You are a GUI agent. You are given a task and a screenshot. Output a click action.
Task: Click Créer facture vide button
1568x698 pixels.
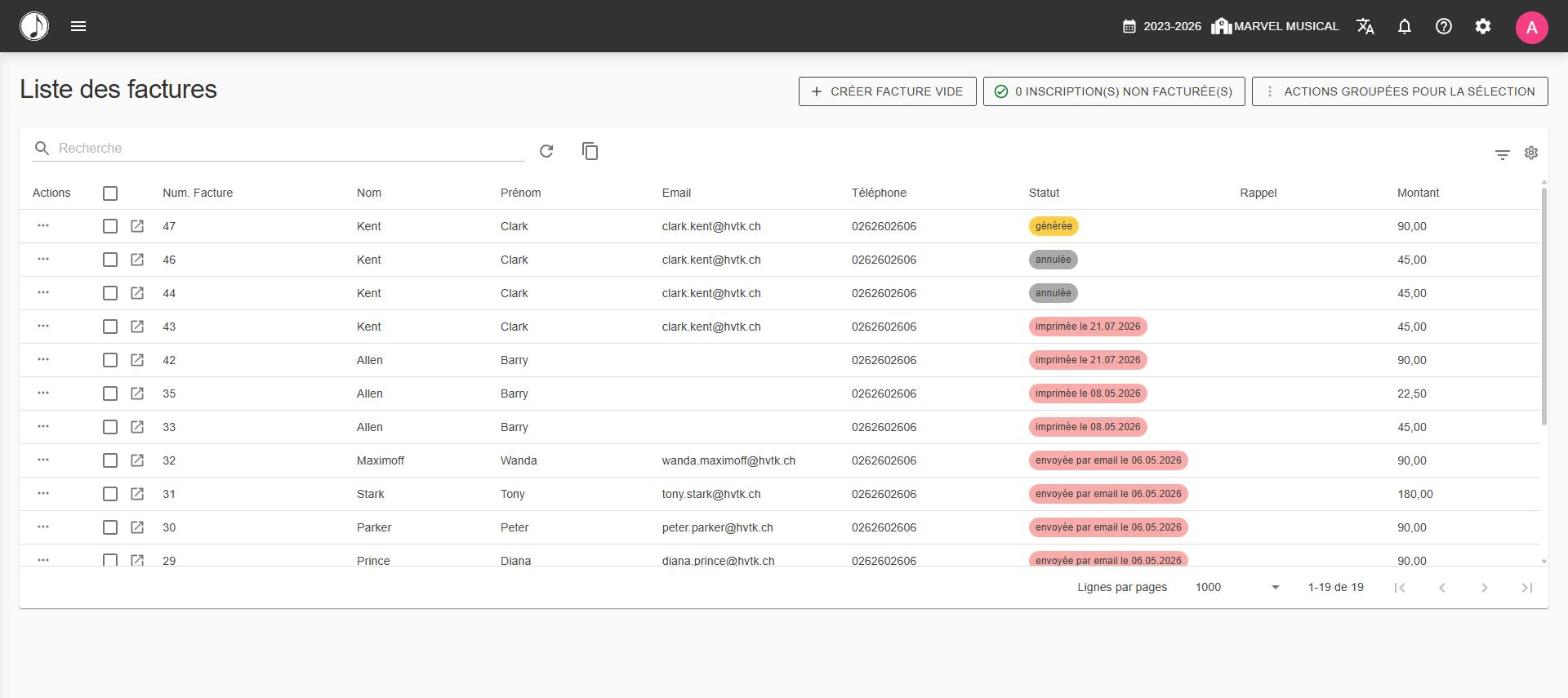click(887, 91)
